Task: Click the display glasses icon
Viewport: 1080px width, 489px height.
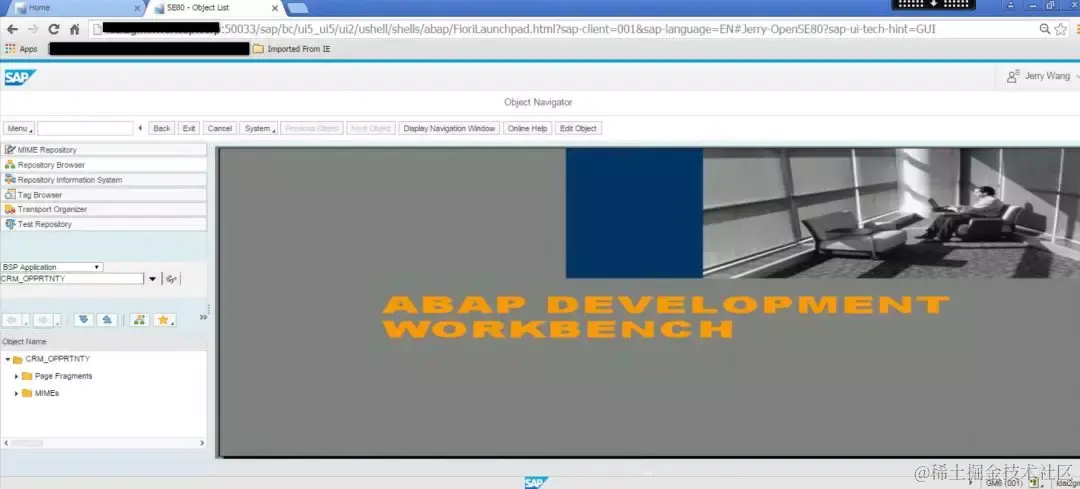Action: [x=172, y=279]
